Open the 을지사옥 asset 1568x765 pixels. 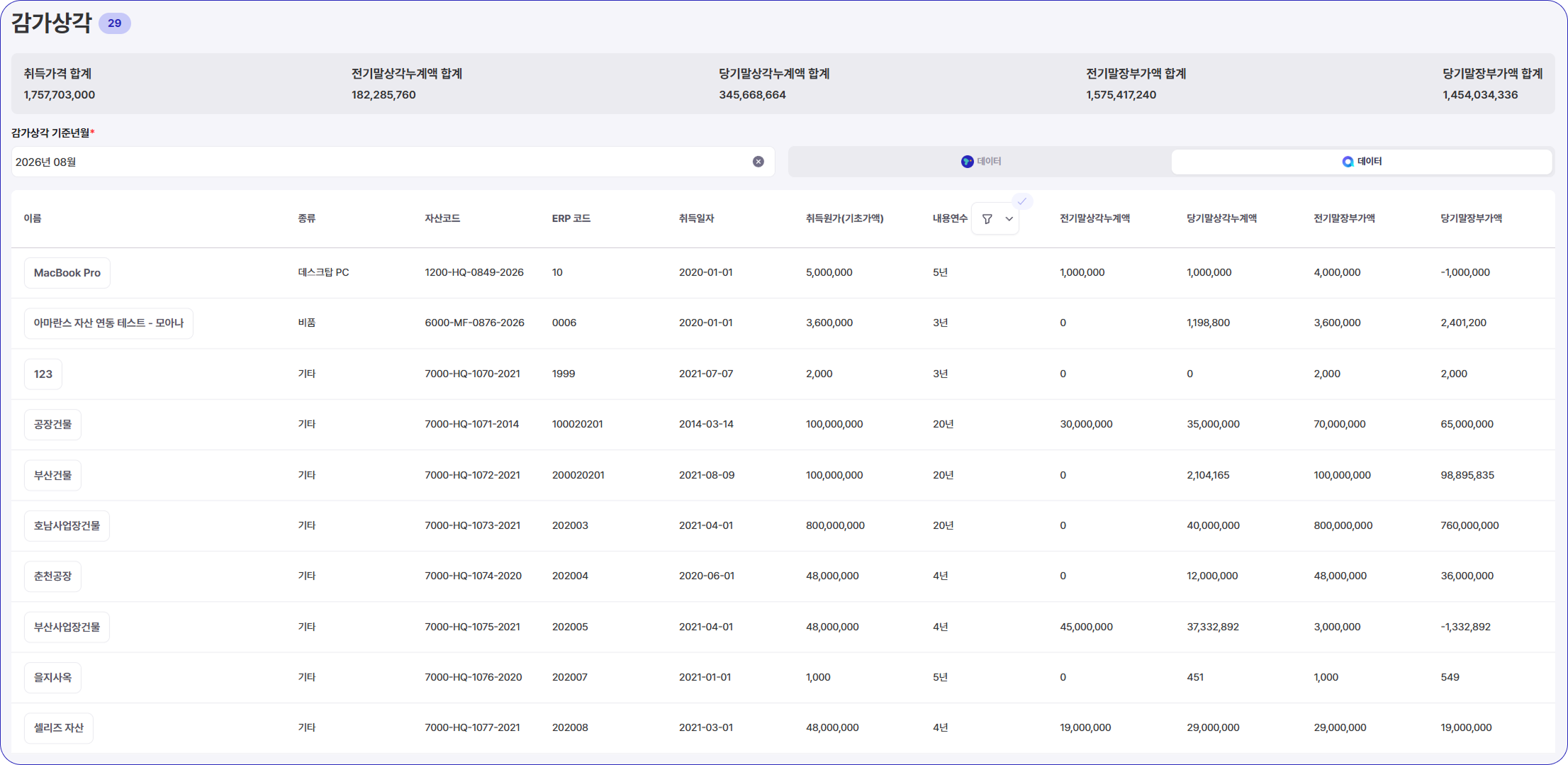pos(52,677)
